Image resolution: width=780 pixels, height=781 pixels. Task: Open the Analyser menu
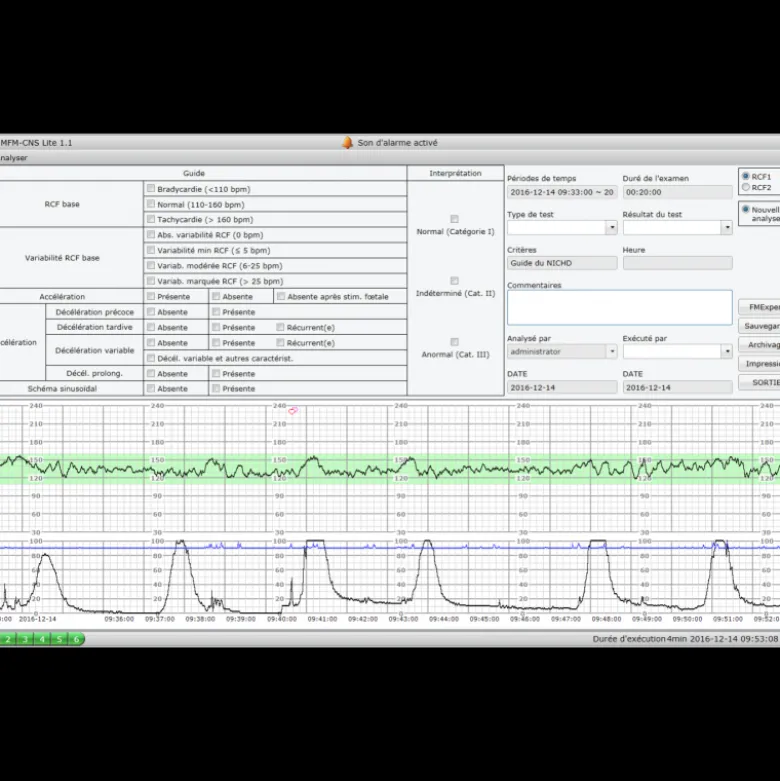click(13, 158)
